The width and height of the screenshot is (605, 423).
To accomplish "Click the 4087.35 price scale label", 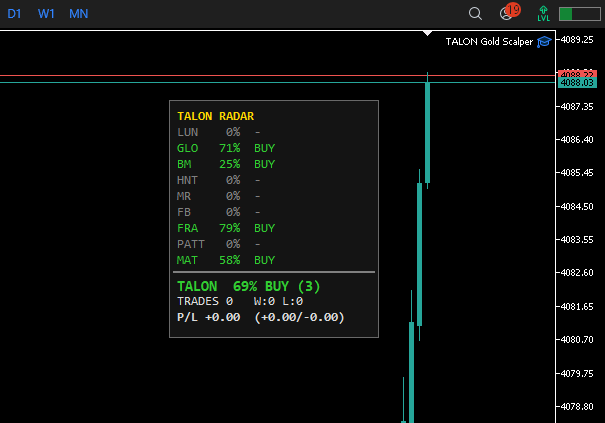I will point(577,107).
